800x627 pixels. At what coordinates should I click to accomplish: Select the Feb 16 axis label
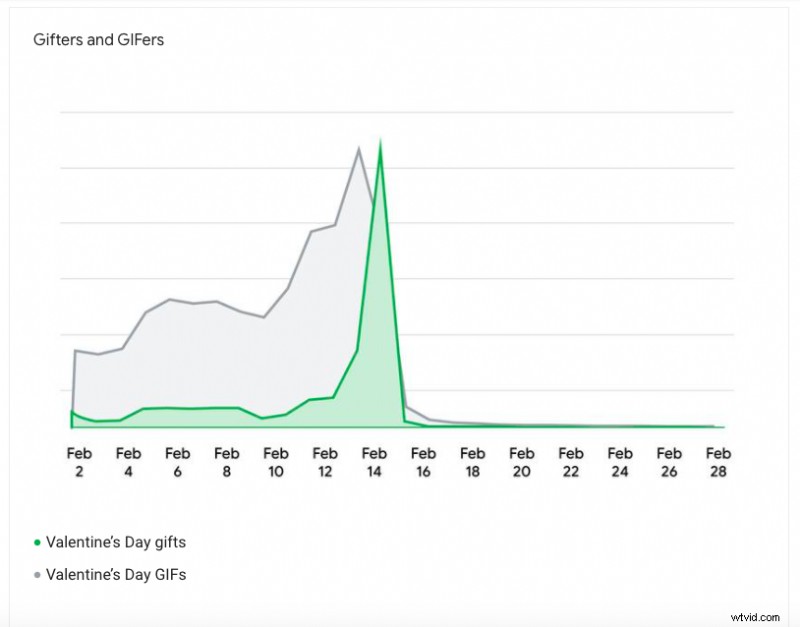(x=423, y=462)
